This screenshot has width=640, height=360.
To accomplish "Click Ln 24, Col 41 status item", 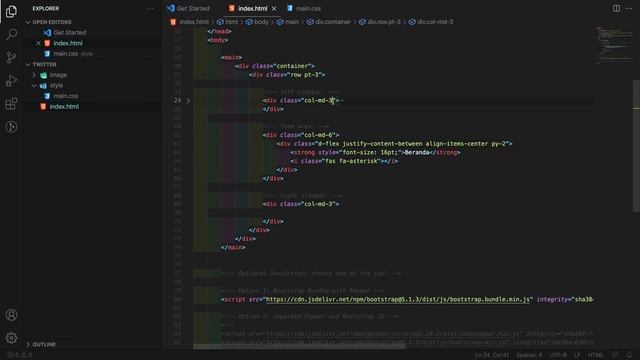I will coord(492,355).
